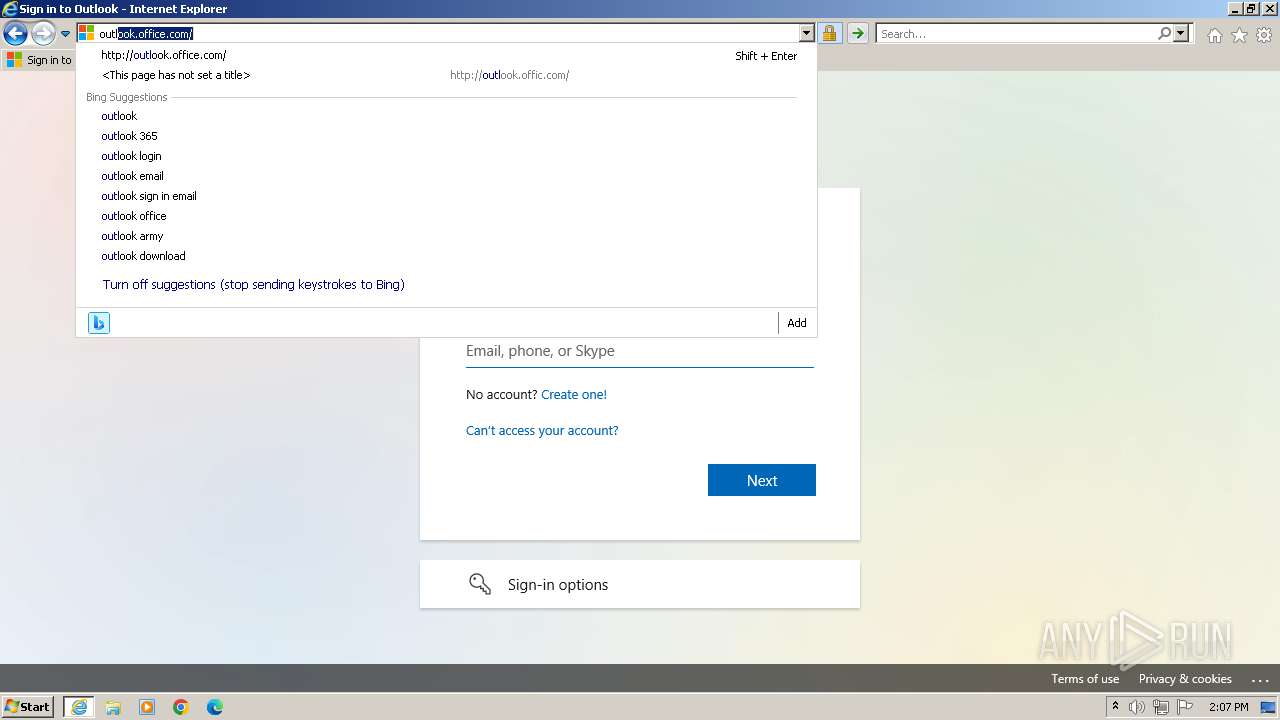Open File Explorer from taskbar
The image size is (1280, 720).
[x=113, y=707]
